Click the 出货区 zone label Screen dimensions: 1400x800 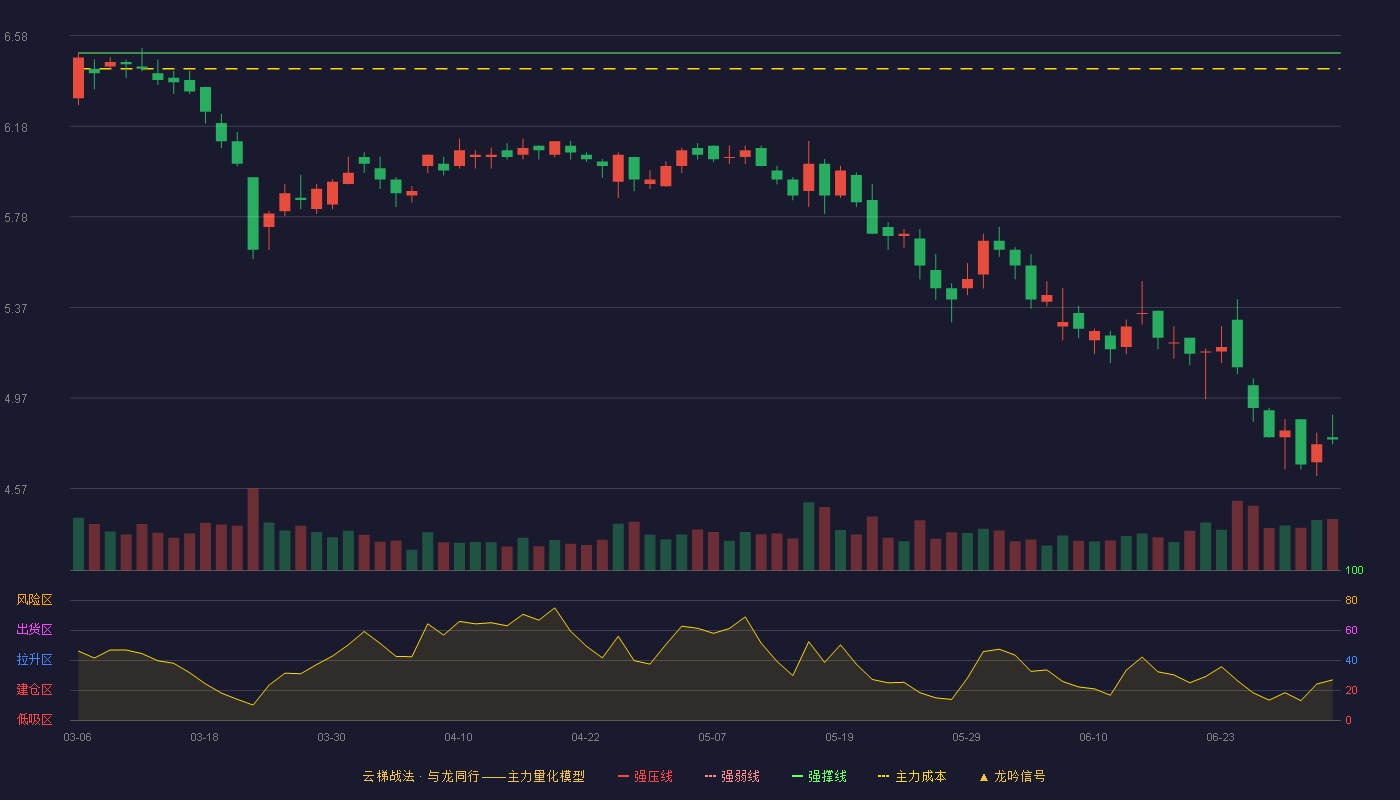34,630
